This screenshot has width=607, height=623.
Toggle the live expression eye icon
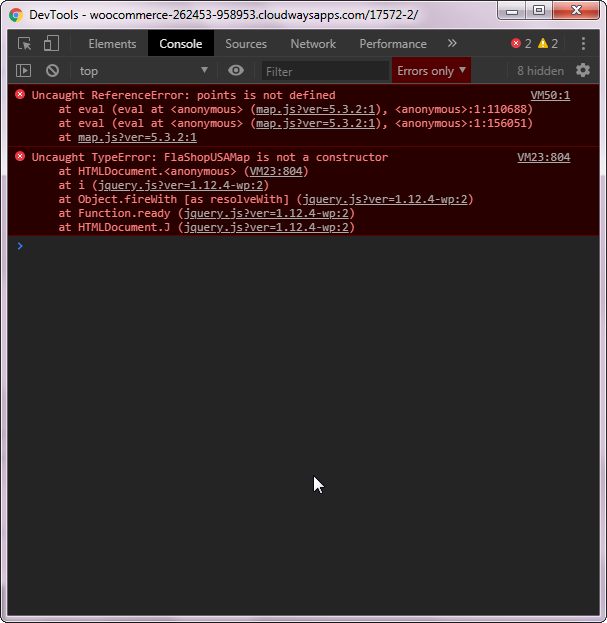(x=236, y=70)
